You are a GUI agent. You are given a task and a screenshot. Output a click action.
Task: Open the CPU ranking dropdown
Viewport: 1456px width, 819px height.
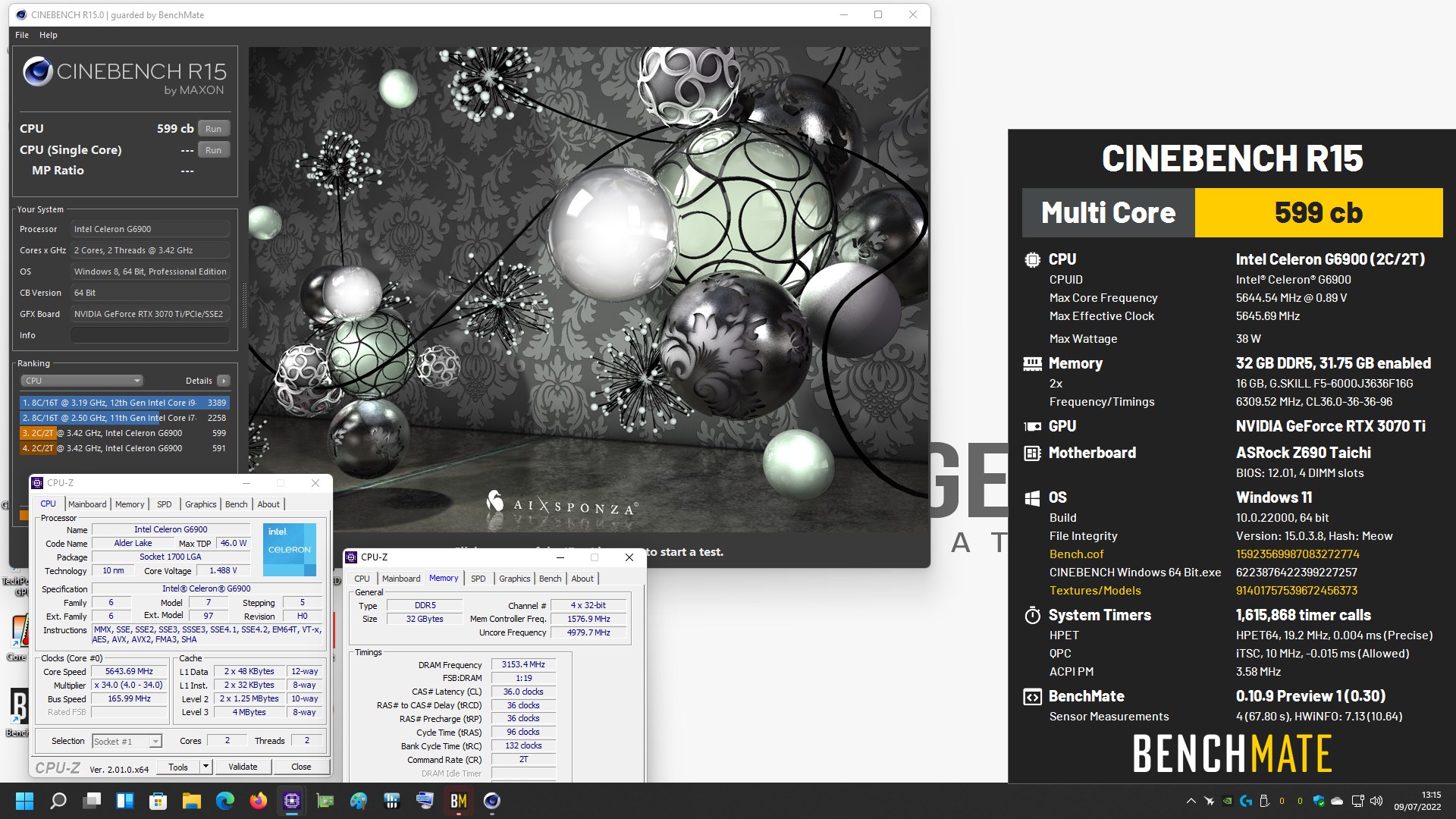click(82, 381)
